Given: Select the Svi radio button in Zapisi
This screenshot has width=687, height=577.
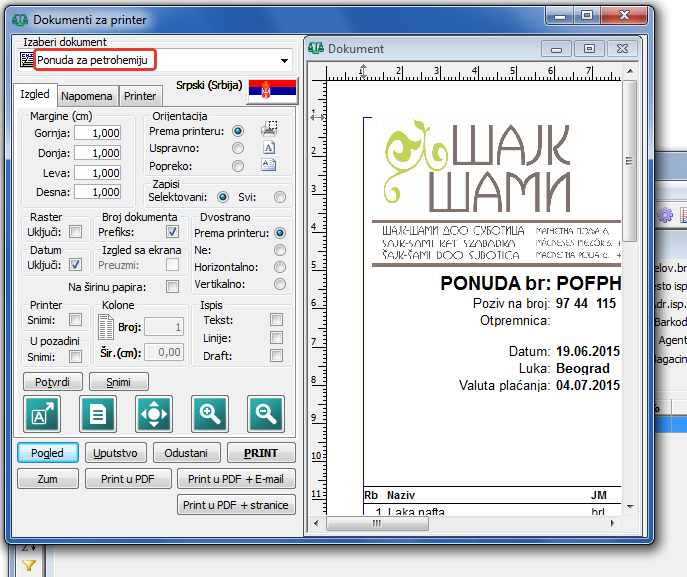Looking at the screenshot, I should coord(280,197).
